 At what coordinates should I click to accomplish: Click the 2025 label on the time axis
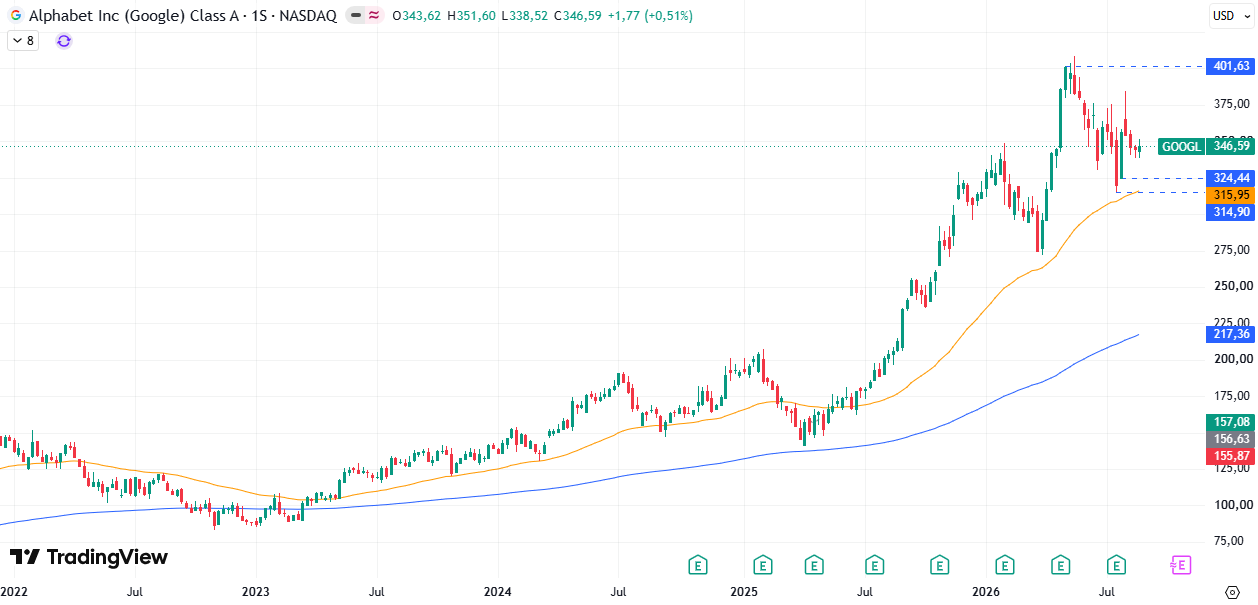point(743,592)
